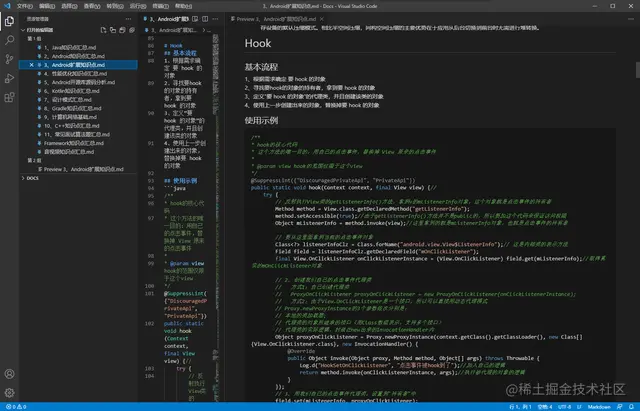Open the Manage gear icon
This screenshot has width=640, height=411.
pos(9,393)
